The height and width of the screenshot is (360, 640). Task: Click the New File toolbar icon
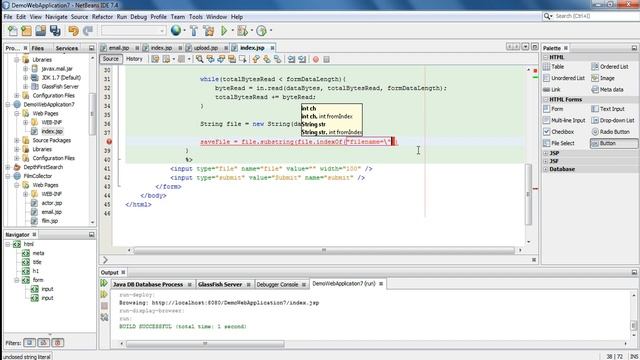point(13,31)
